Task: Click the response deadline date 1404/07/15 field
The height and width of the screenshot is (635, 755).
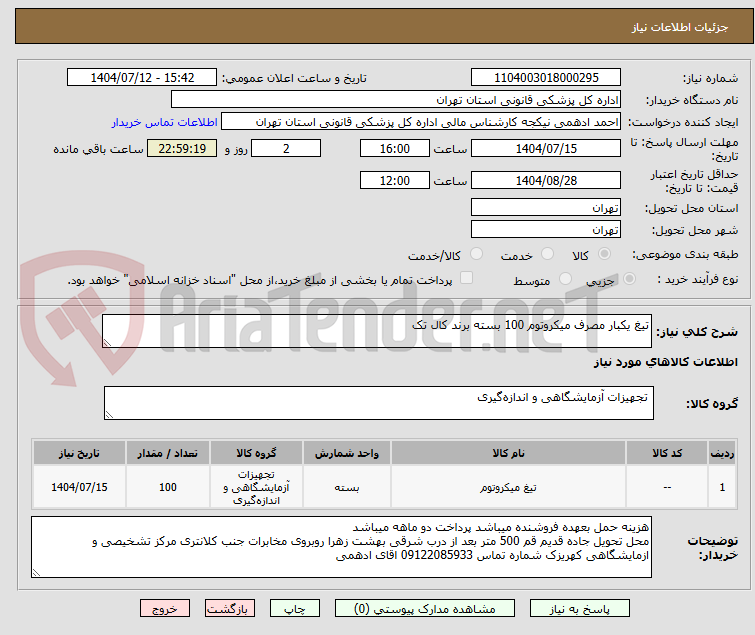Action: pos(546,148)
